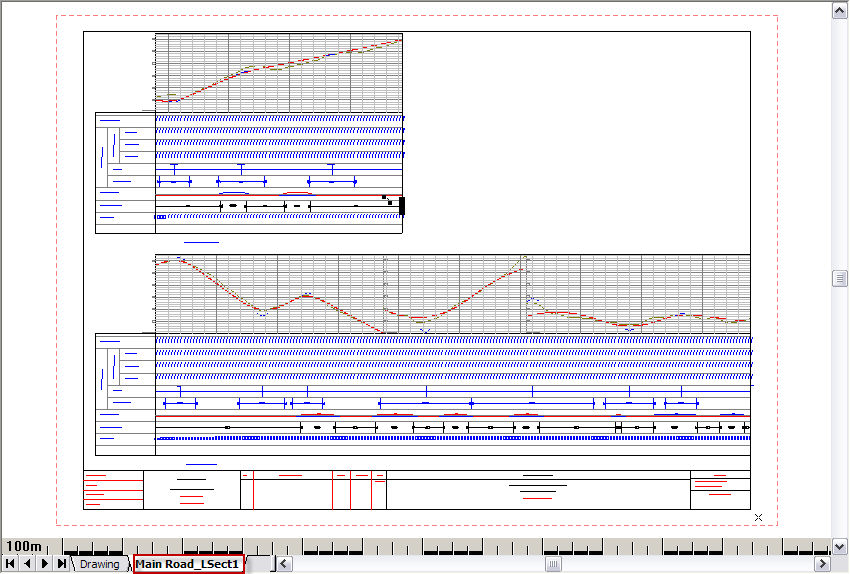
Task: Click the upper section's data band table
Action: coord(250,172)
